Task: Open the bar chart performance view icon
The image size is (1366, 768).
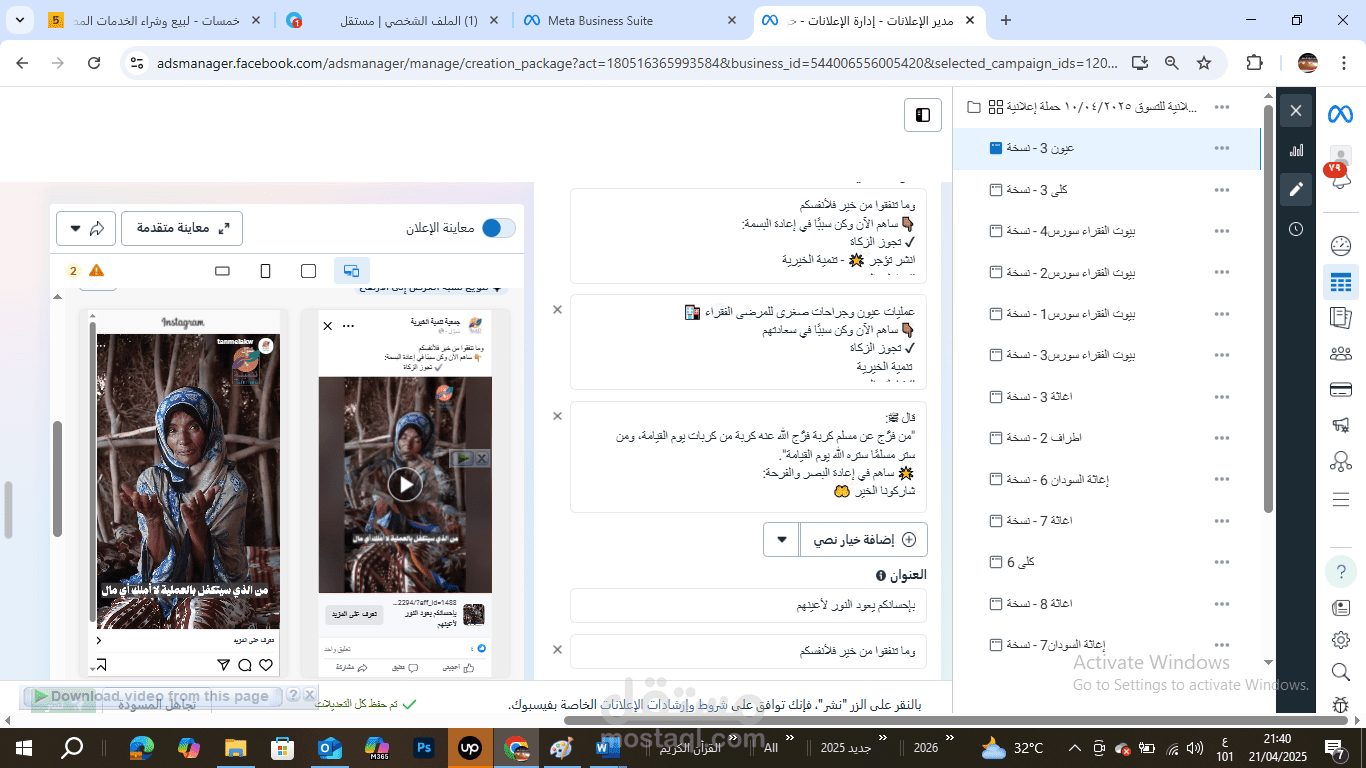Action: point(1296,150)
